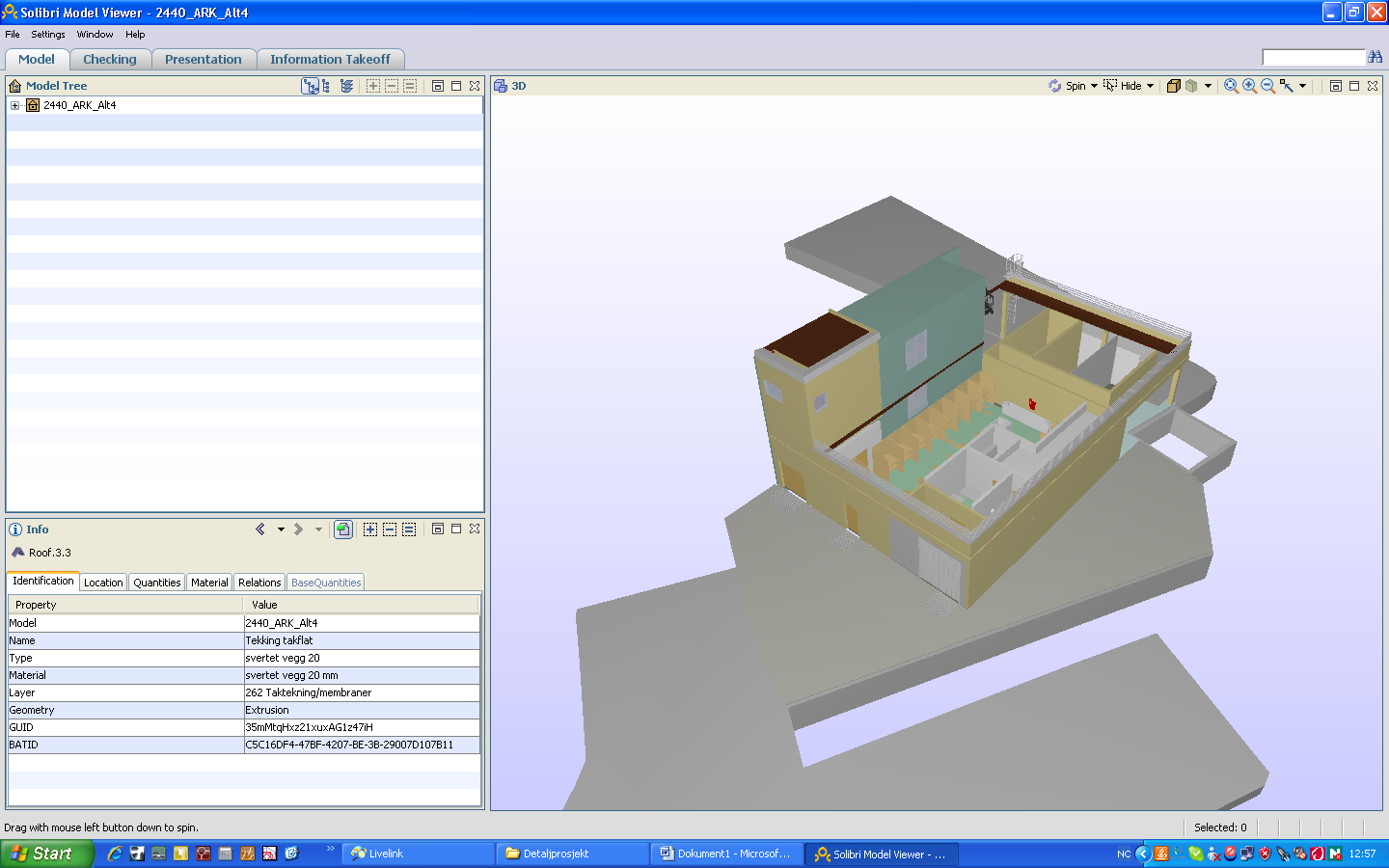The height and width of the screenshot is (868, 1389).
Task: Open the File menu
Action: click(x=13, y=34)
